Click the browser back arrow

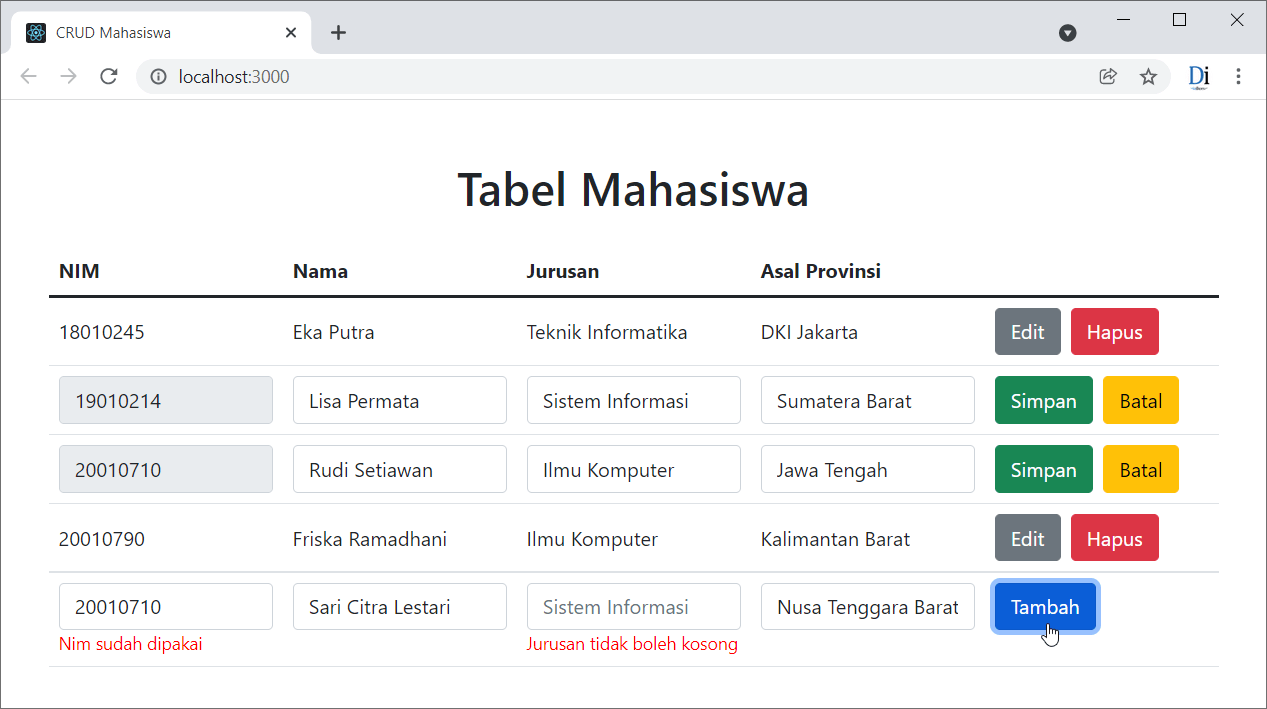28,76
